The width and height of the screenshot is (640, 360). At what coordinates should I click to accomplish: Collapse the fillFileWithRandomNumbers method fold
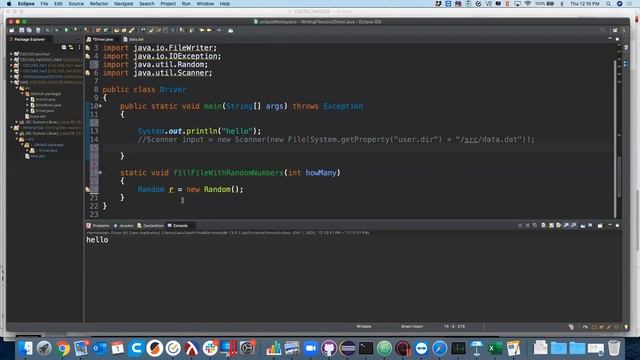[x=100, y=173]
